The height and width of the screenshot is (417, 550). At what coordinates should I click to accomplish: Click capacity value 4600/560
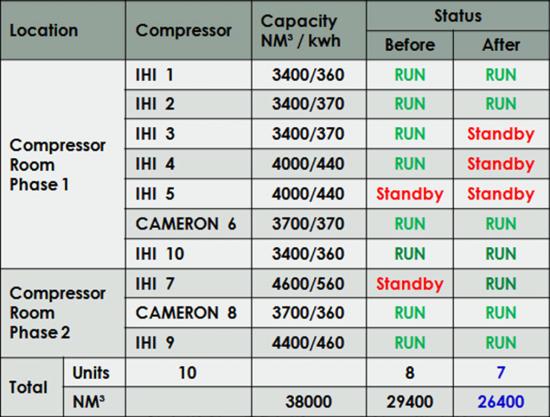click(x=308, y=284)
